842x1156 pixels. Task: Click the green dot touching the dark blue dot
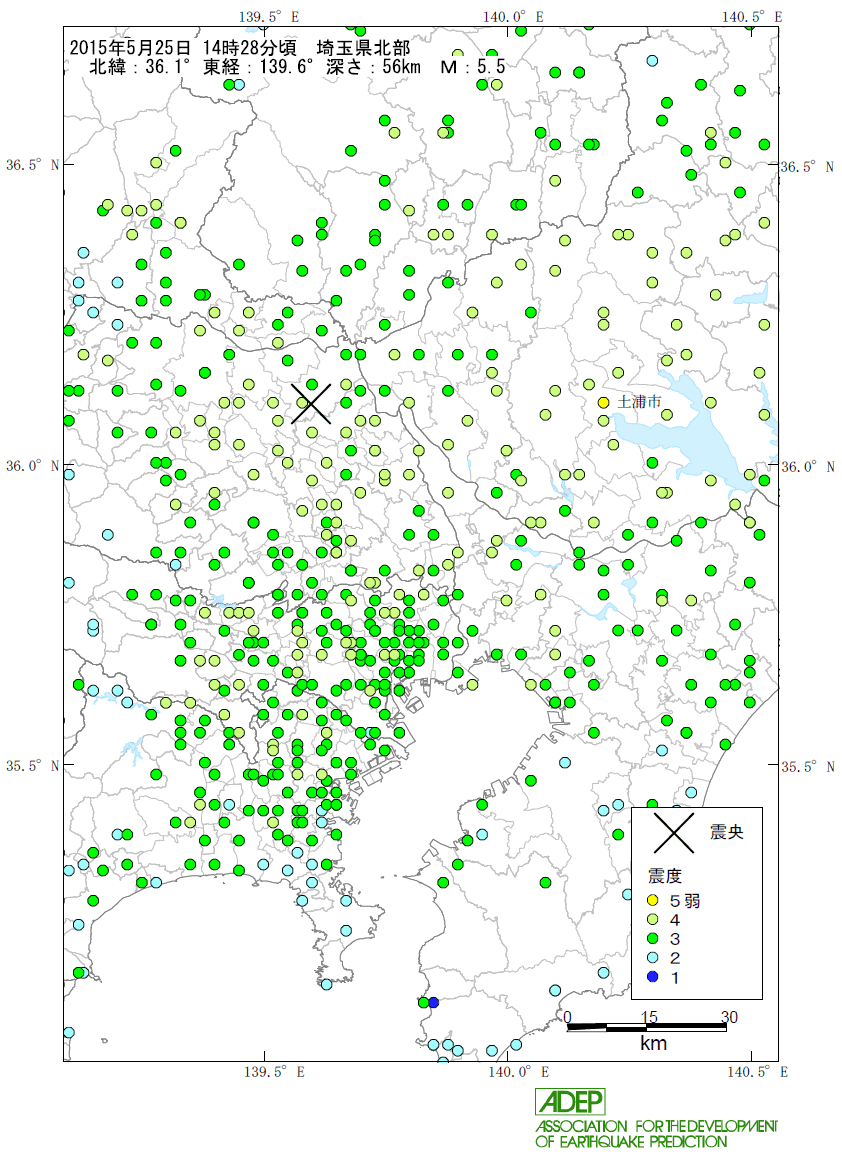coord(424,1002)
